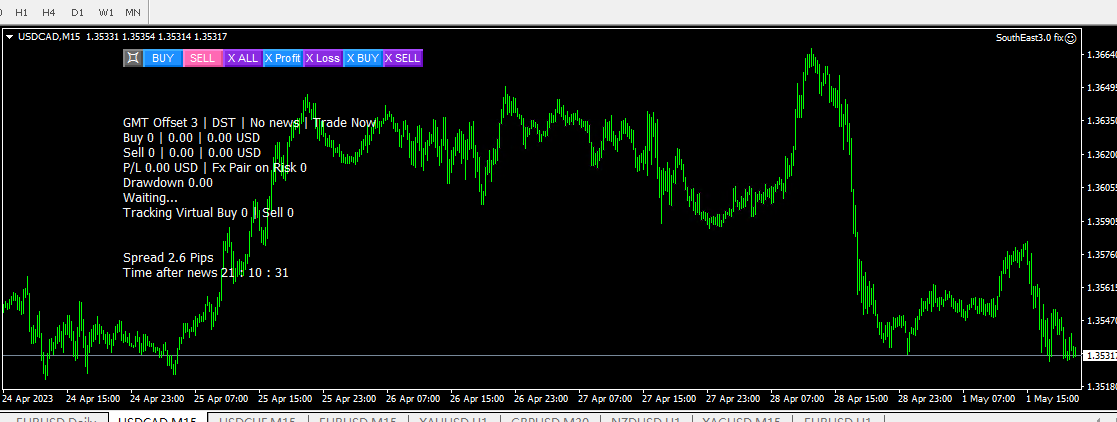Open the EURUSD,Daily chart tab

55,418
